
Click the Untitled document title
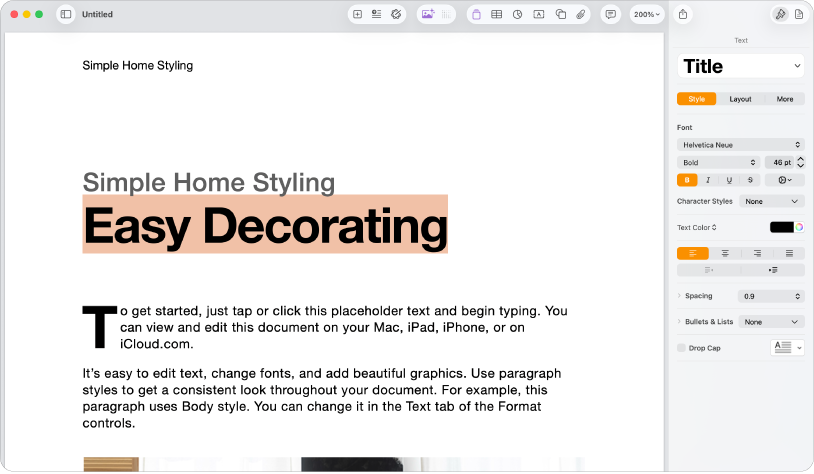click(97, 15)
